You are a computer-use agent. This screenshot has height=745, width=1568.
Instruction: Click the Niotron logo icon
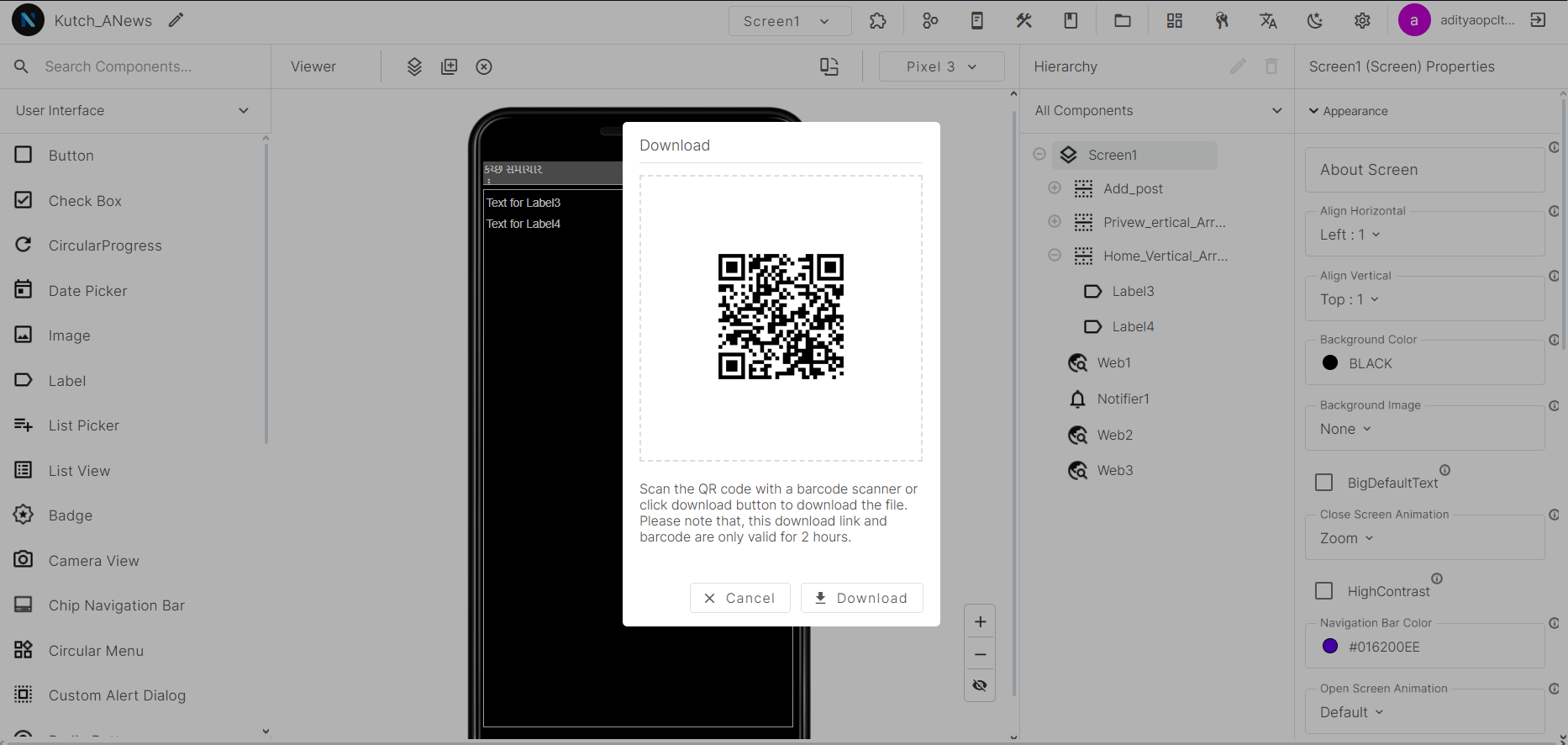point(28,20)
